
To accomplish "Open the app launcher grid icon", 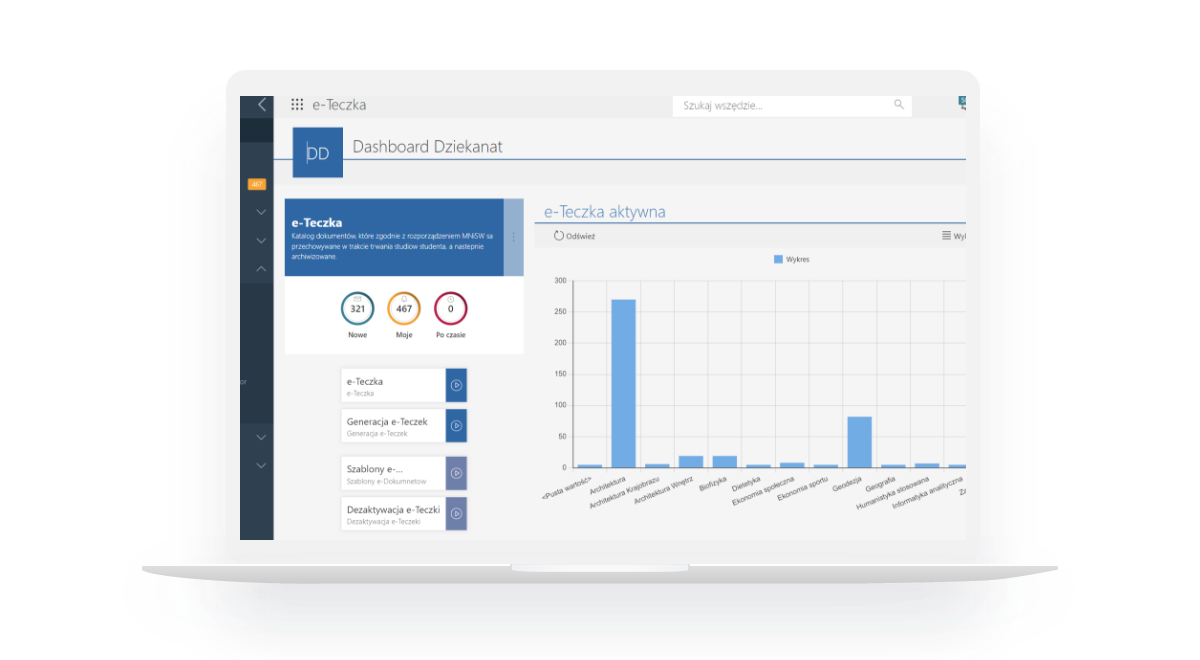I will click(297, 105).
